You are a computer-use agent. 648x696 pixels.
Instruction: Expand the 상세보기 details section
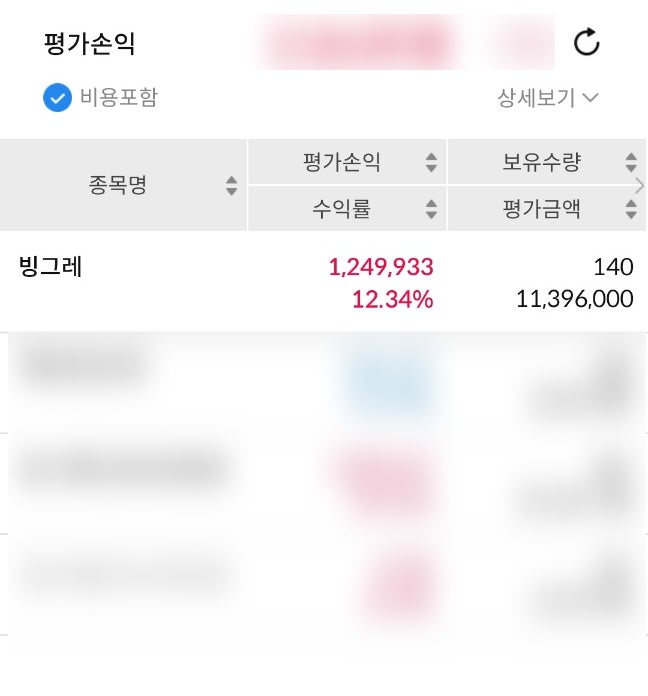pyautogui.click(x=548, y=98)
